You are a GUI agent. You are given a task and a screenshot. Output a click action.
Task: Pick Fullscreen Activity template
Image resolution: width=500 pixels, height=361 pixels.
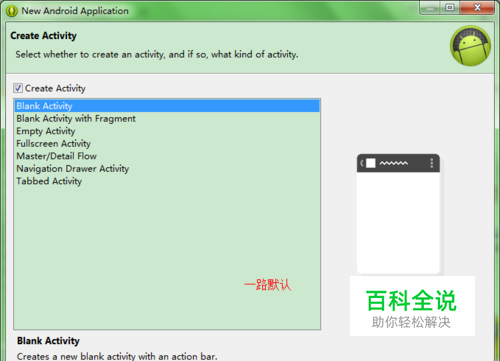tap(167, 144)
